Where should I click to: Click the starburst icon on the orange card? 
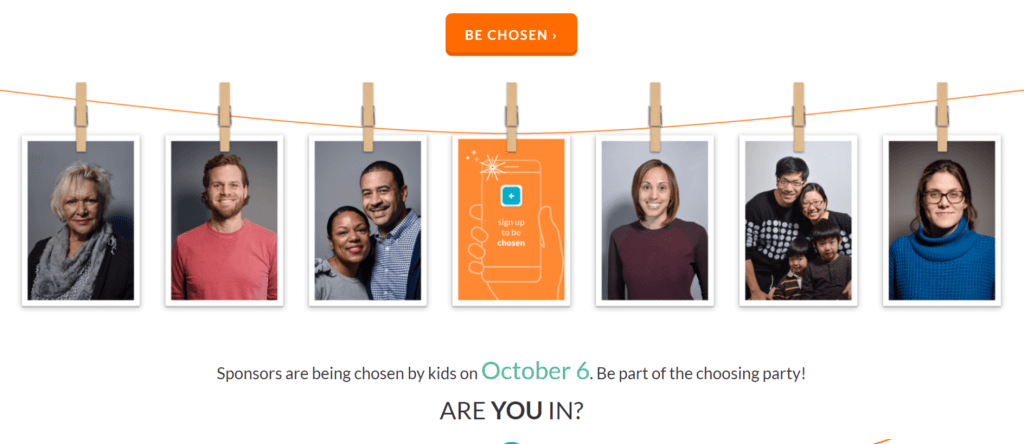490,165
